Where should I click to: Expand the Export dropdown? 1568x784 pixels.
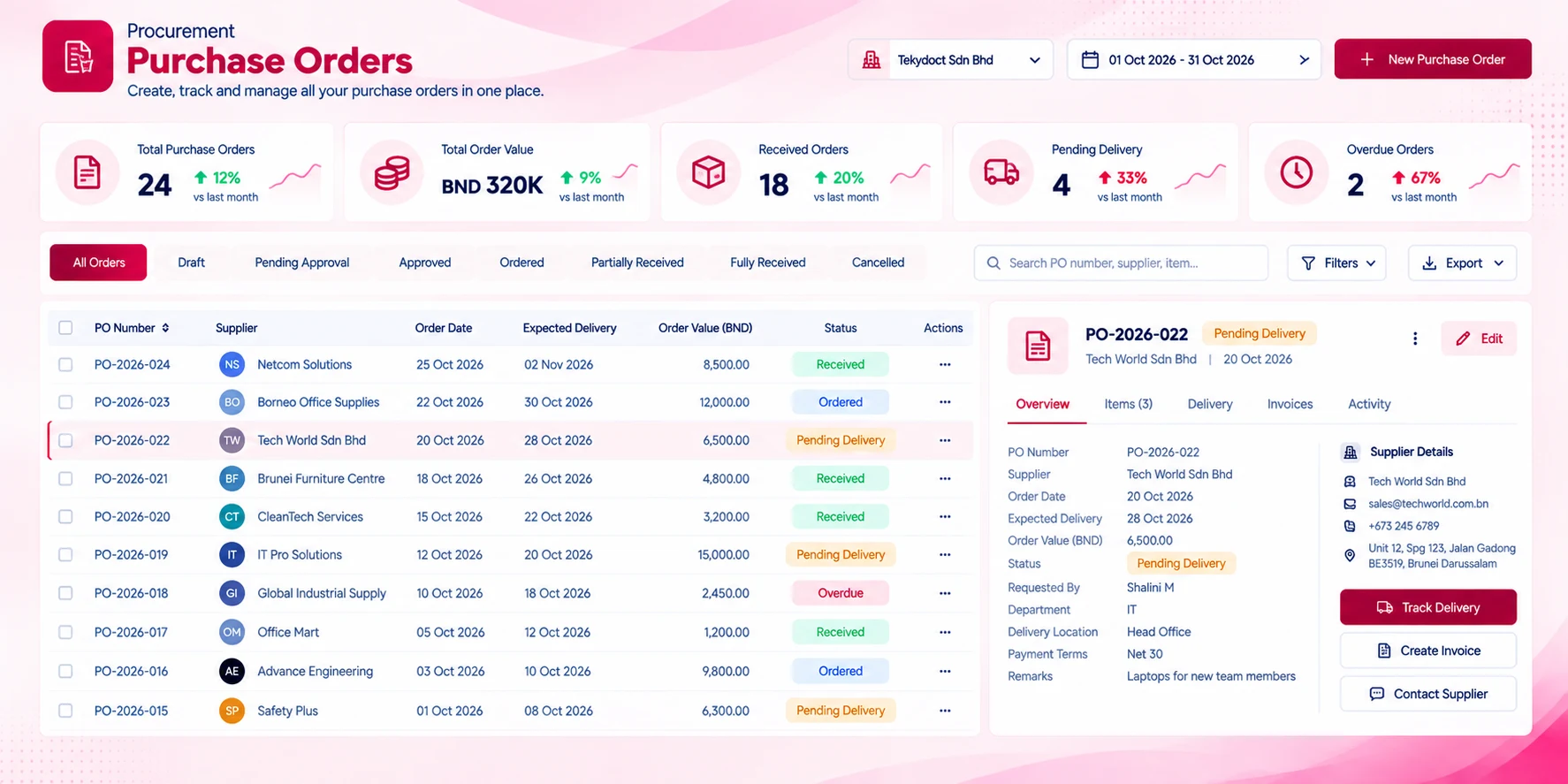(x=1462, y=263)
